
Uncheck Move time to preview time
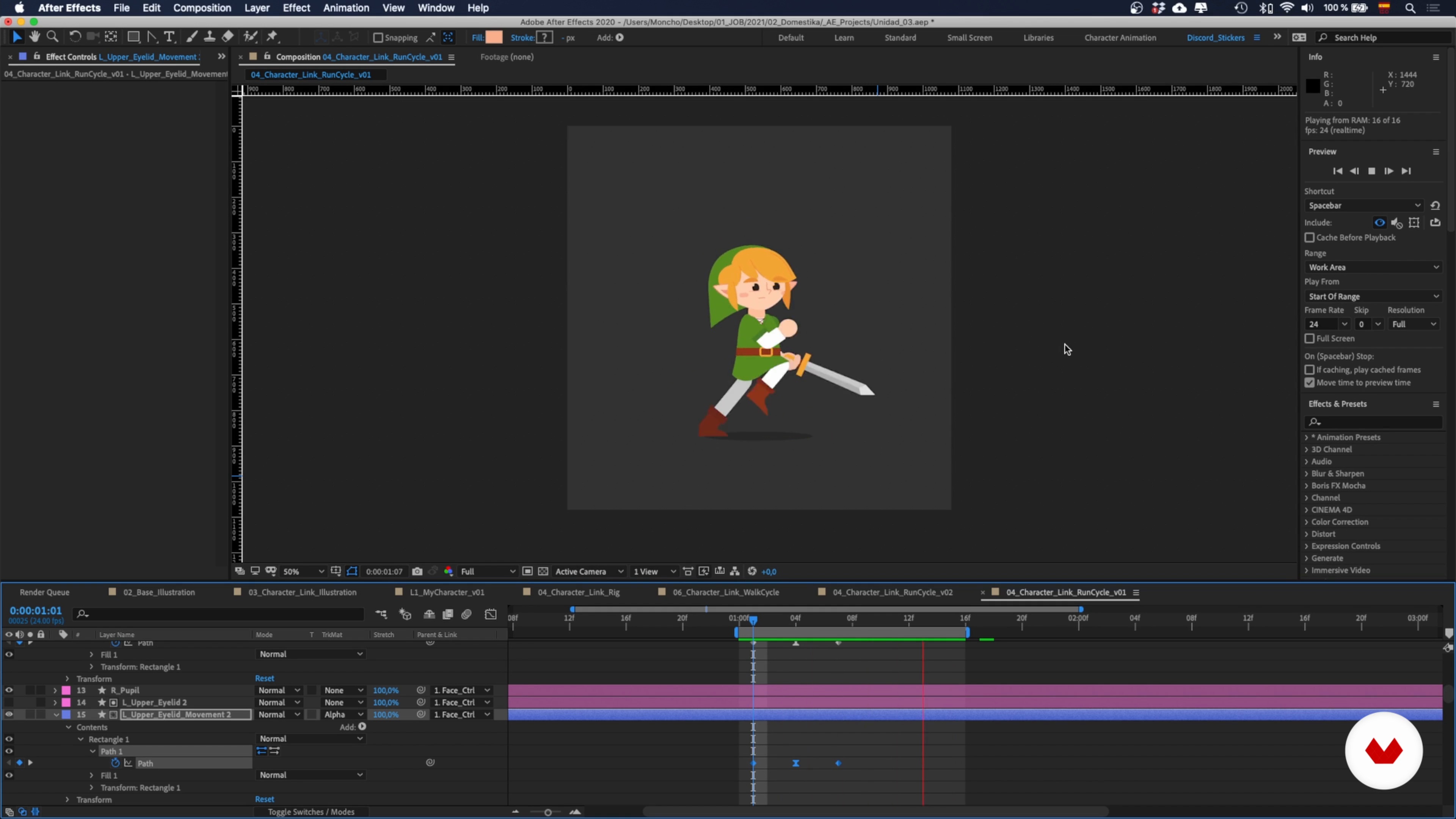[1310, 383]
